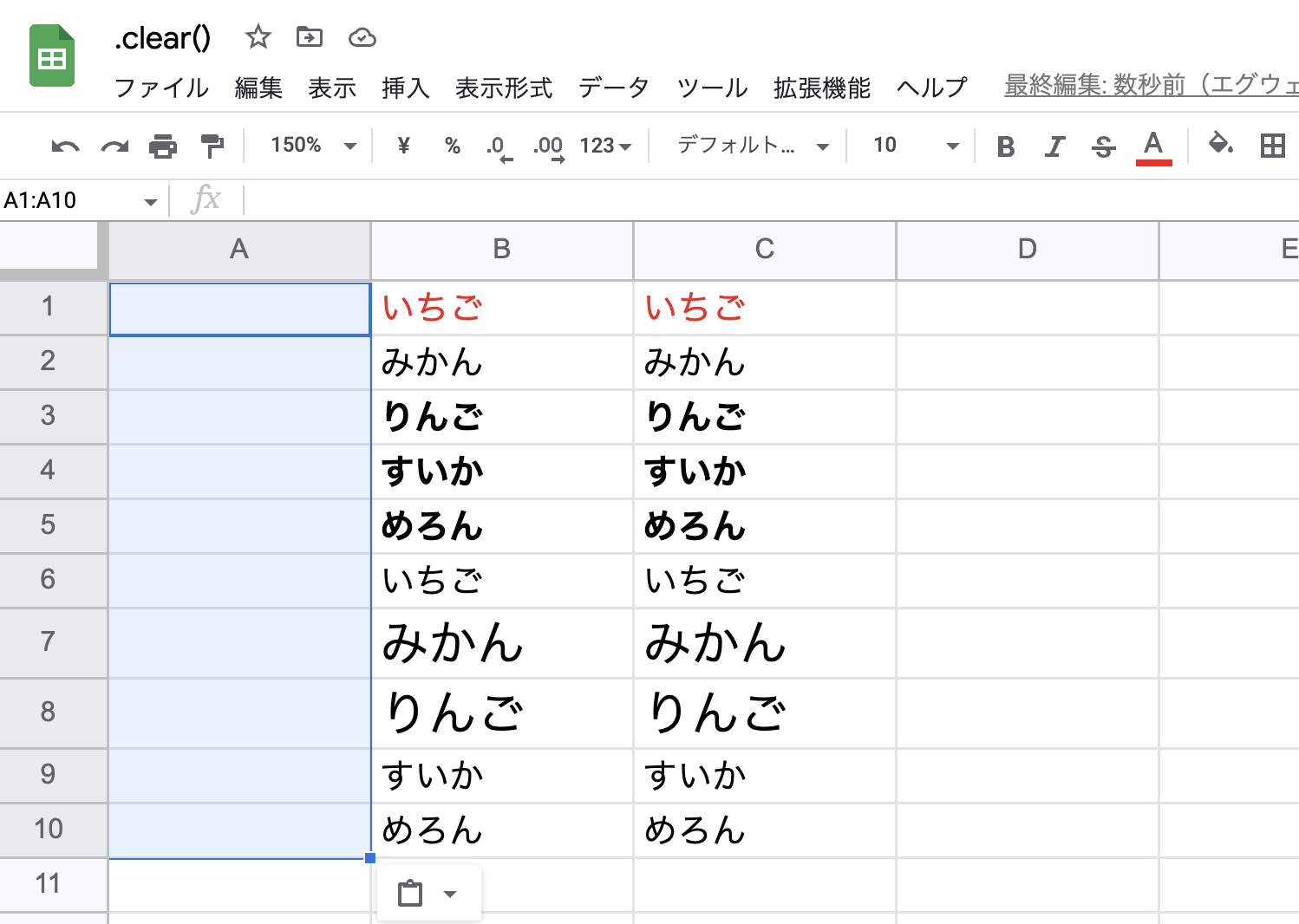The width and height of the screenshot is (1299, 924).
Task: Expand the paste options arrow
Action: 450,894
